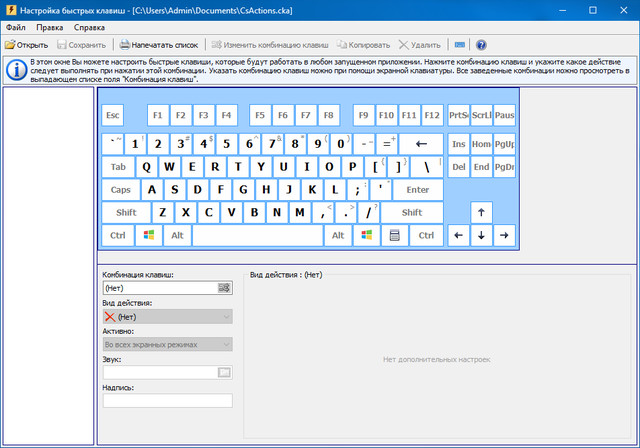
Task: Open the Файл menu
Action: click(15, 27)
